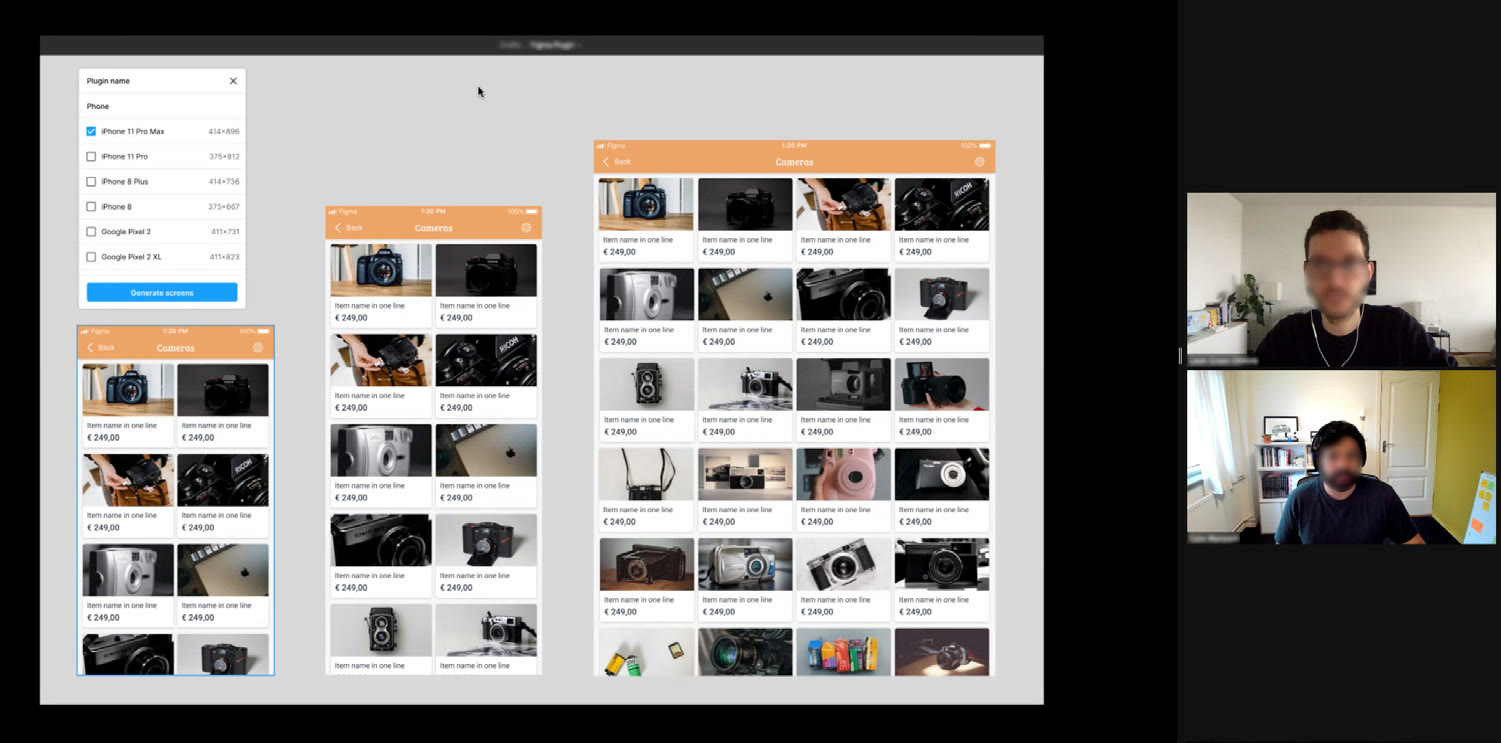This screenshot has width=1501, height=743.
Task: Select the pink instant camera thumbnail
Action: pyautogui.click(x=843, y=474)
